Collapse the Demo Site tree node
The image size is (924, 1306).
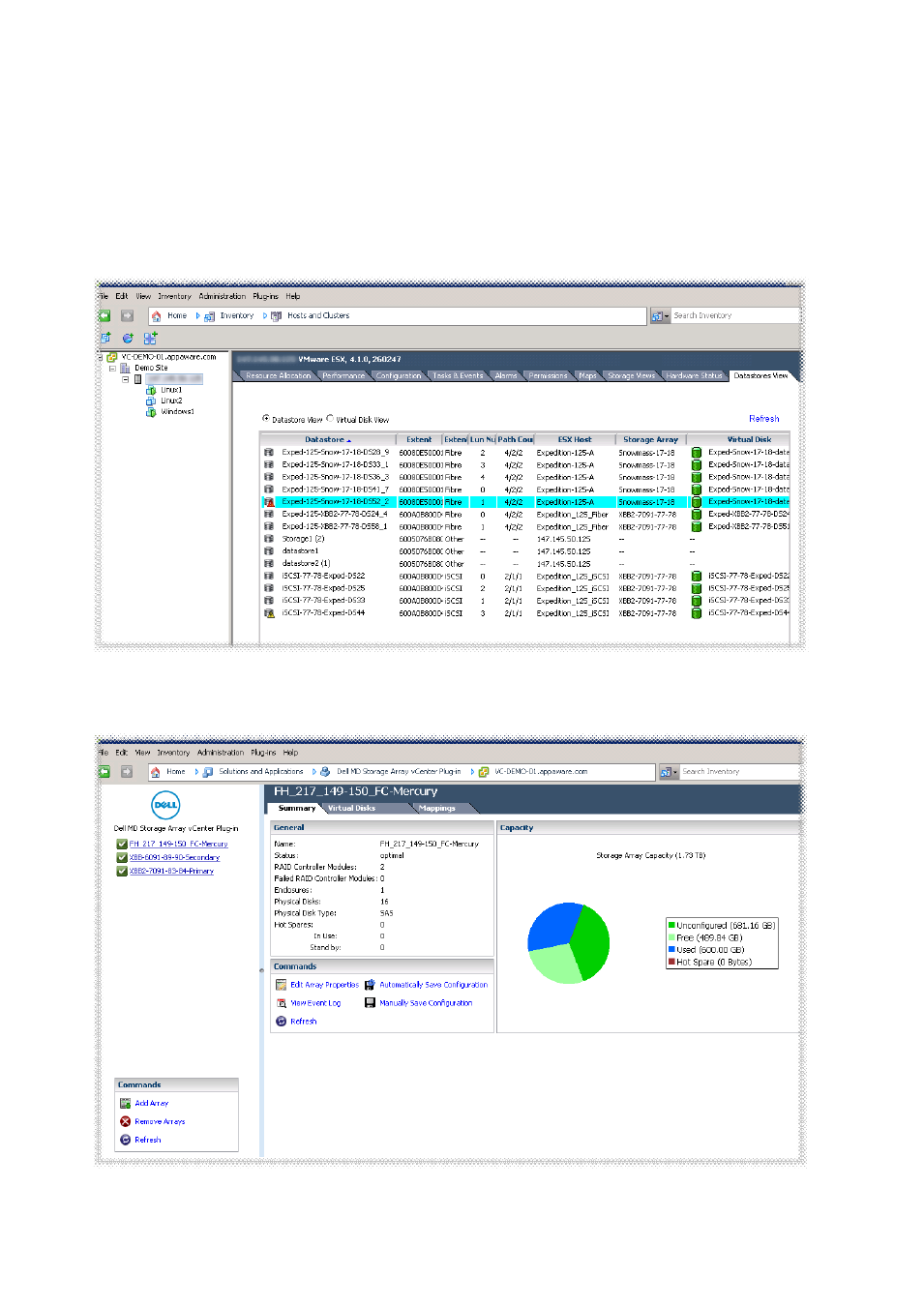click(112, 369)
